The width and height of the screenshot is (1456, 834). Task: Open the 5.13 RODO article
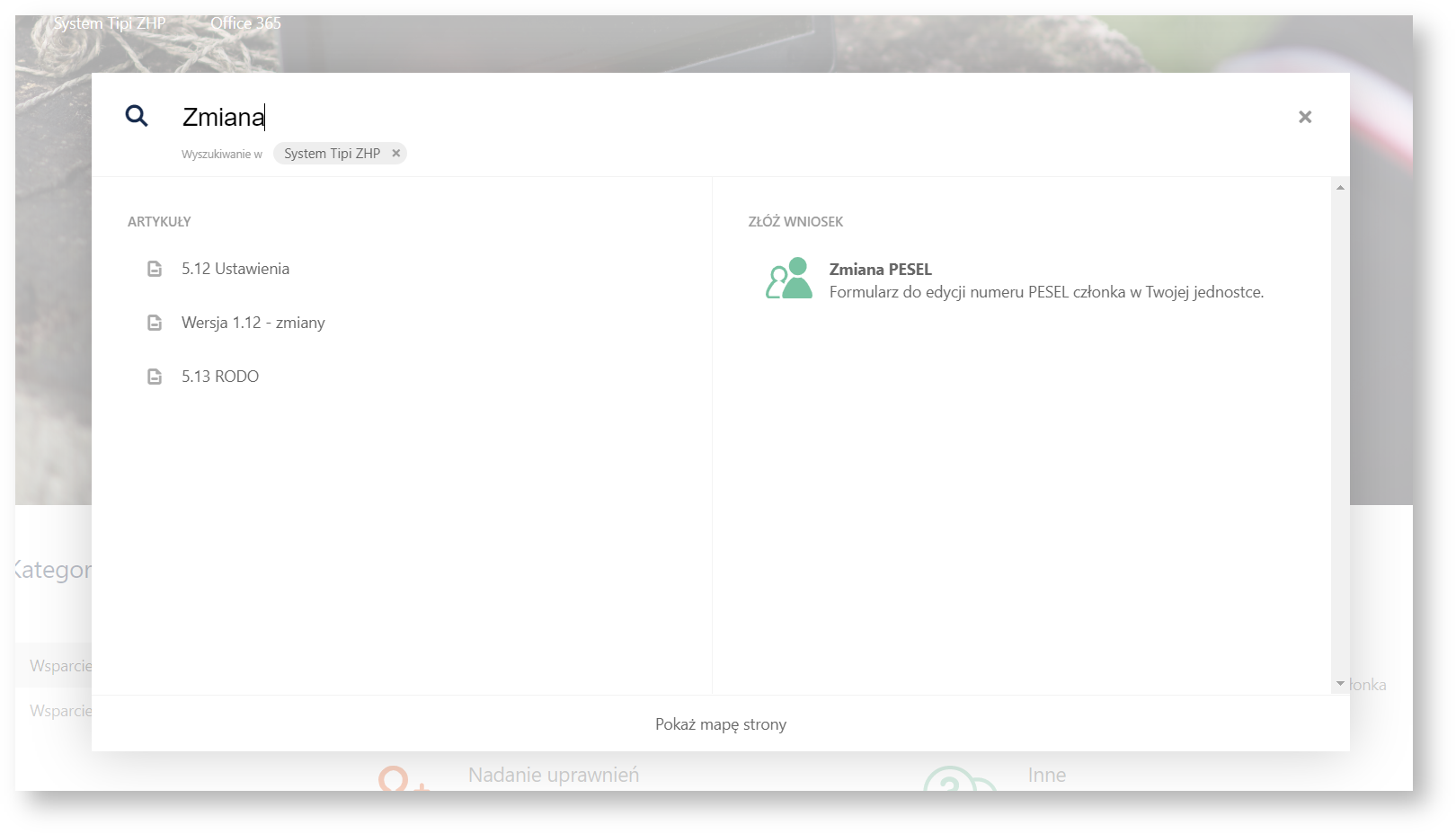[220, 377]
